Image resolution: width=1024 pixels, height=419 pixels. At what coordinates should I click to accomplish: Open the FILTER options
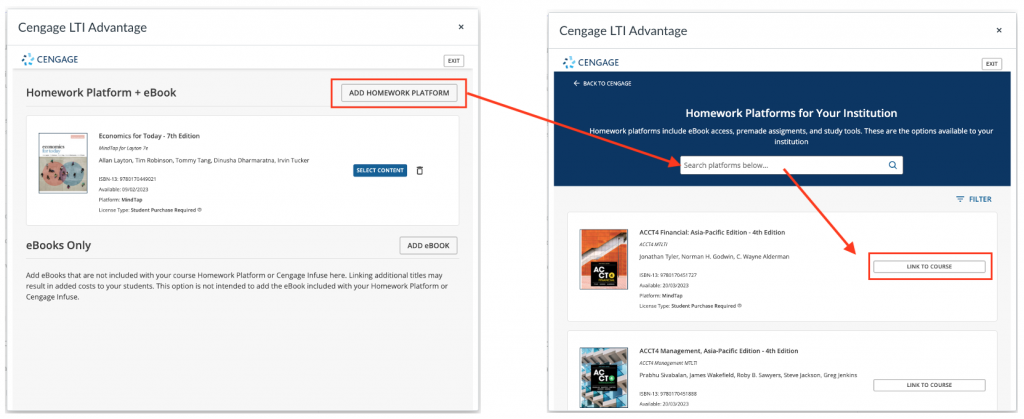pyautogui.click(x=974, y=199)
